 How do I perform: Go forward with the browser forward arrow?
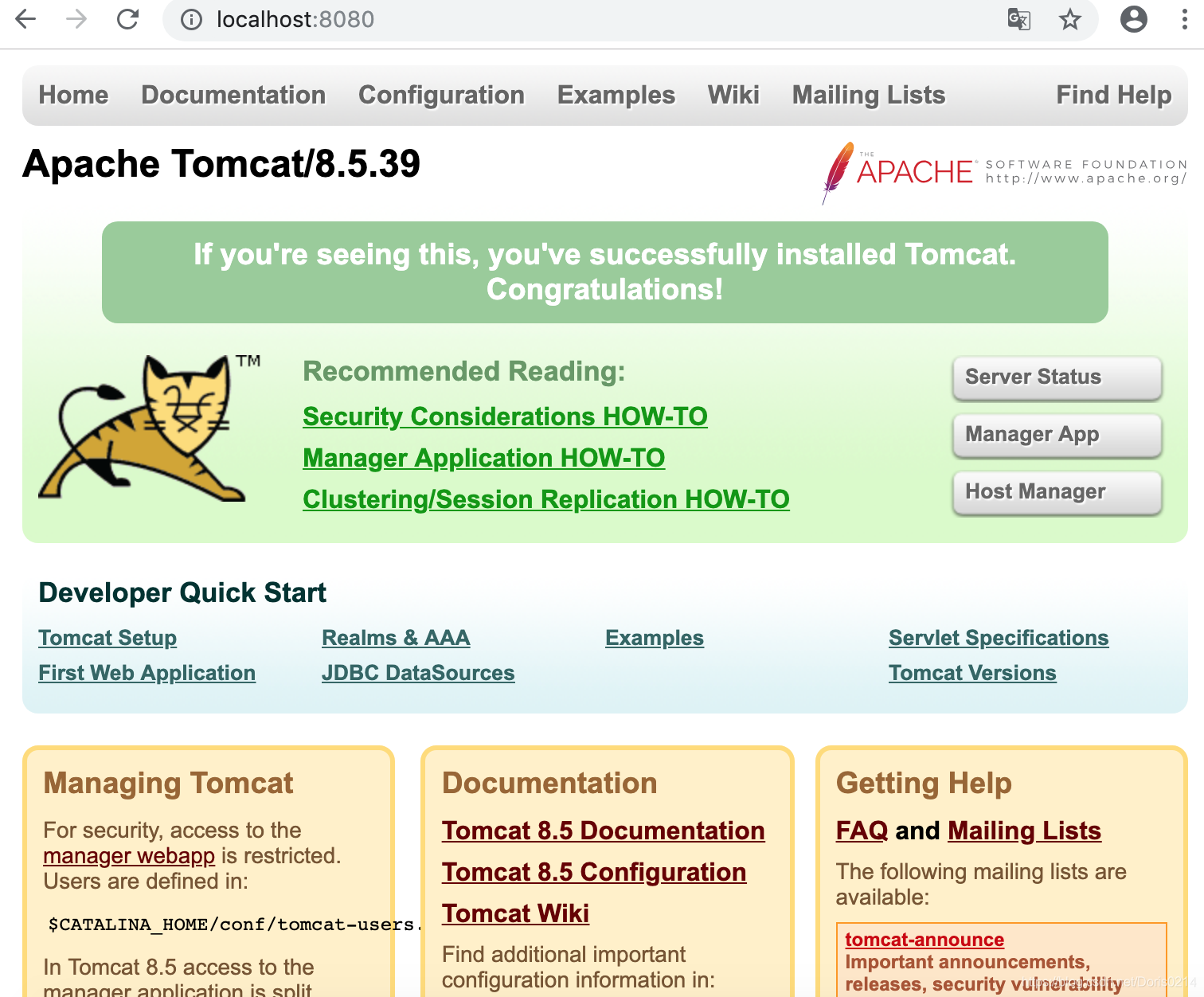76,19
